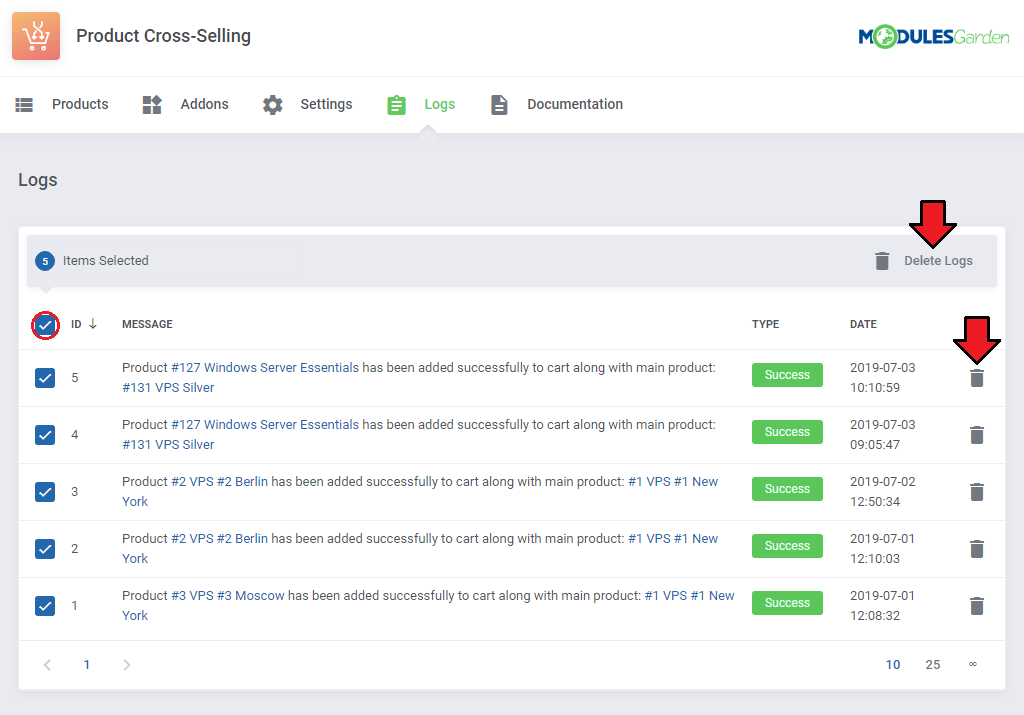Open #2 VPS #2 Berlin link in log 2
Image resolution: width=1024 pixels, height=715 pixels.
[219, 539]
